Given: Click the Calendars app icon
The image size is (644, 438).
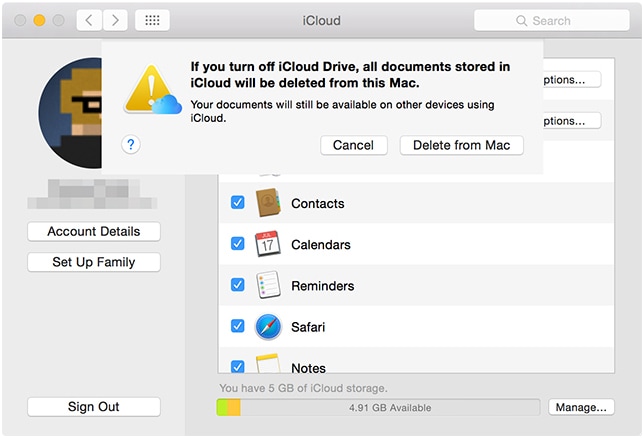Looking at the screenshot, I should pyautogui.click(x=267, y=244).
